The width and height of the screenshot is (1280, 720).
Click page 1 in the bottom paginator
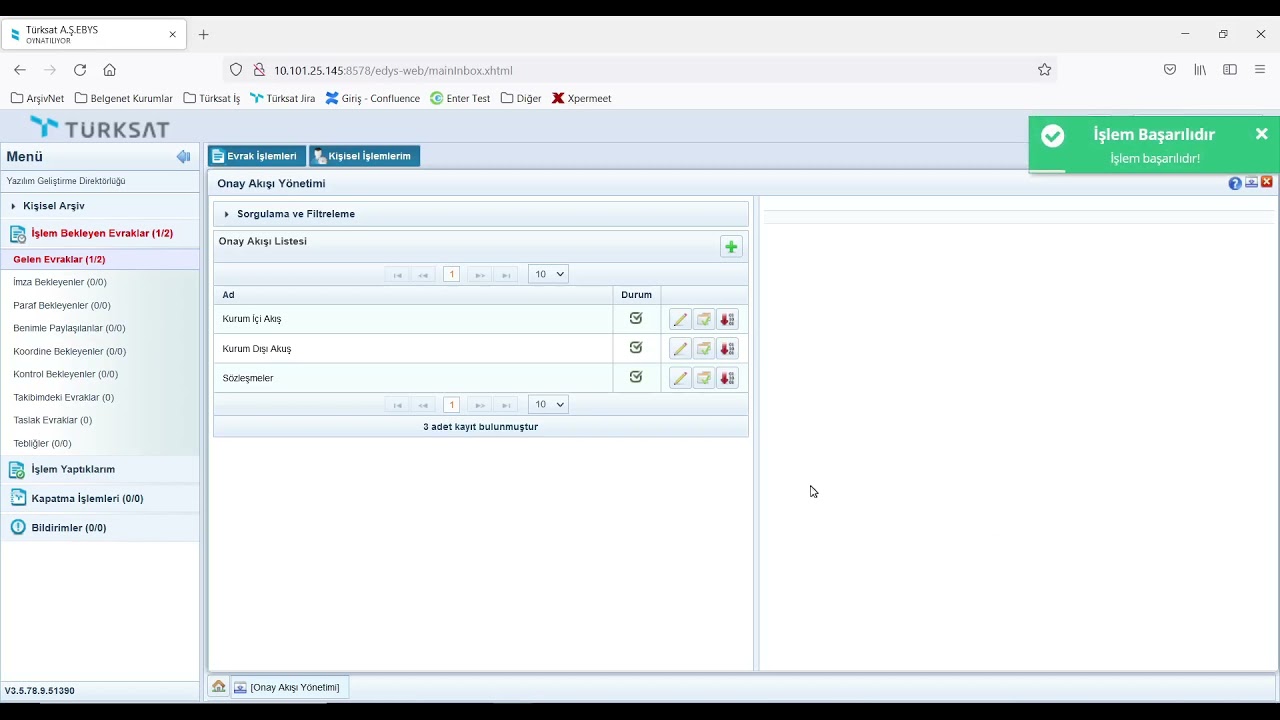point(451,404)
